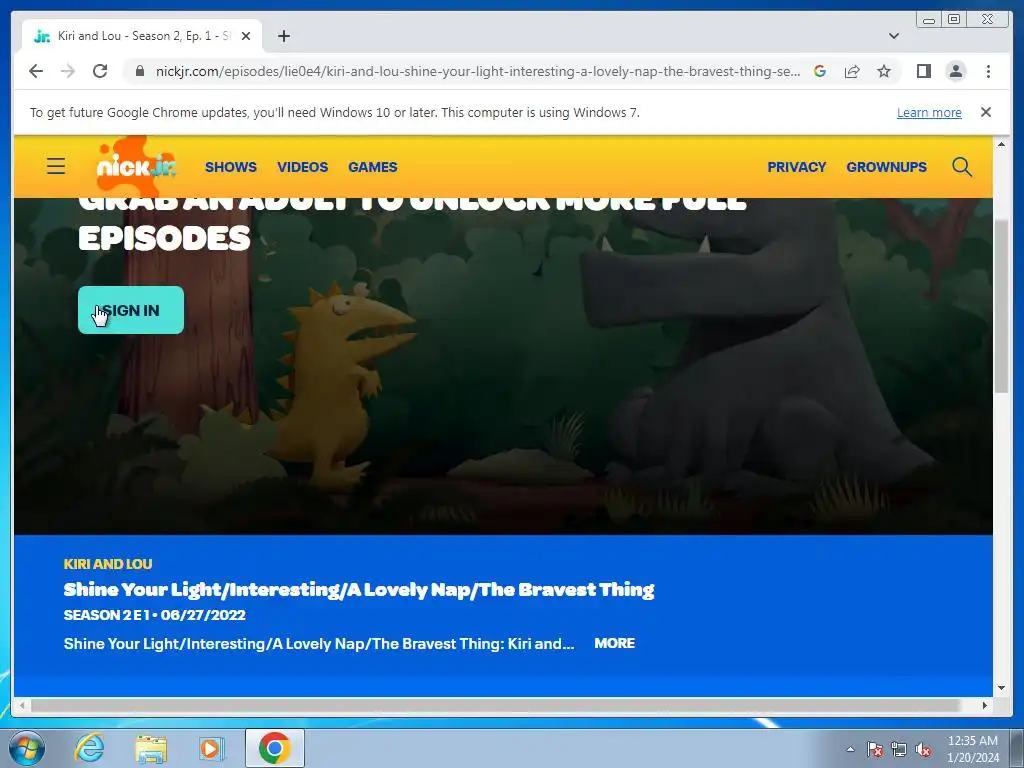
Task: Open the Learn more link
Action: point(929,112)
